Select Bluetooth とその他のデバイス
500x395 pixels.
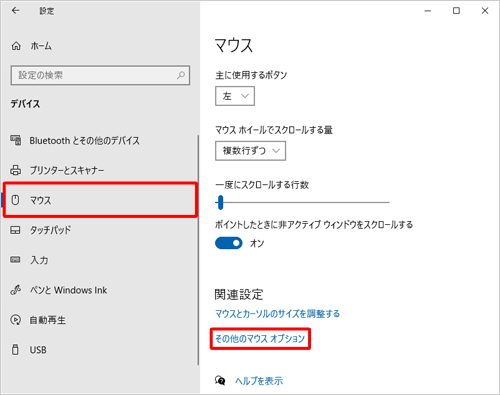click(x=85, y=141)
